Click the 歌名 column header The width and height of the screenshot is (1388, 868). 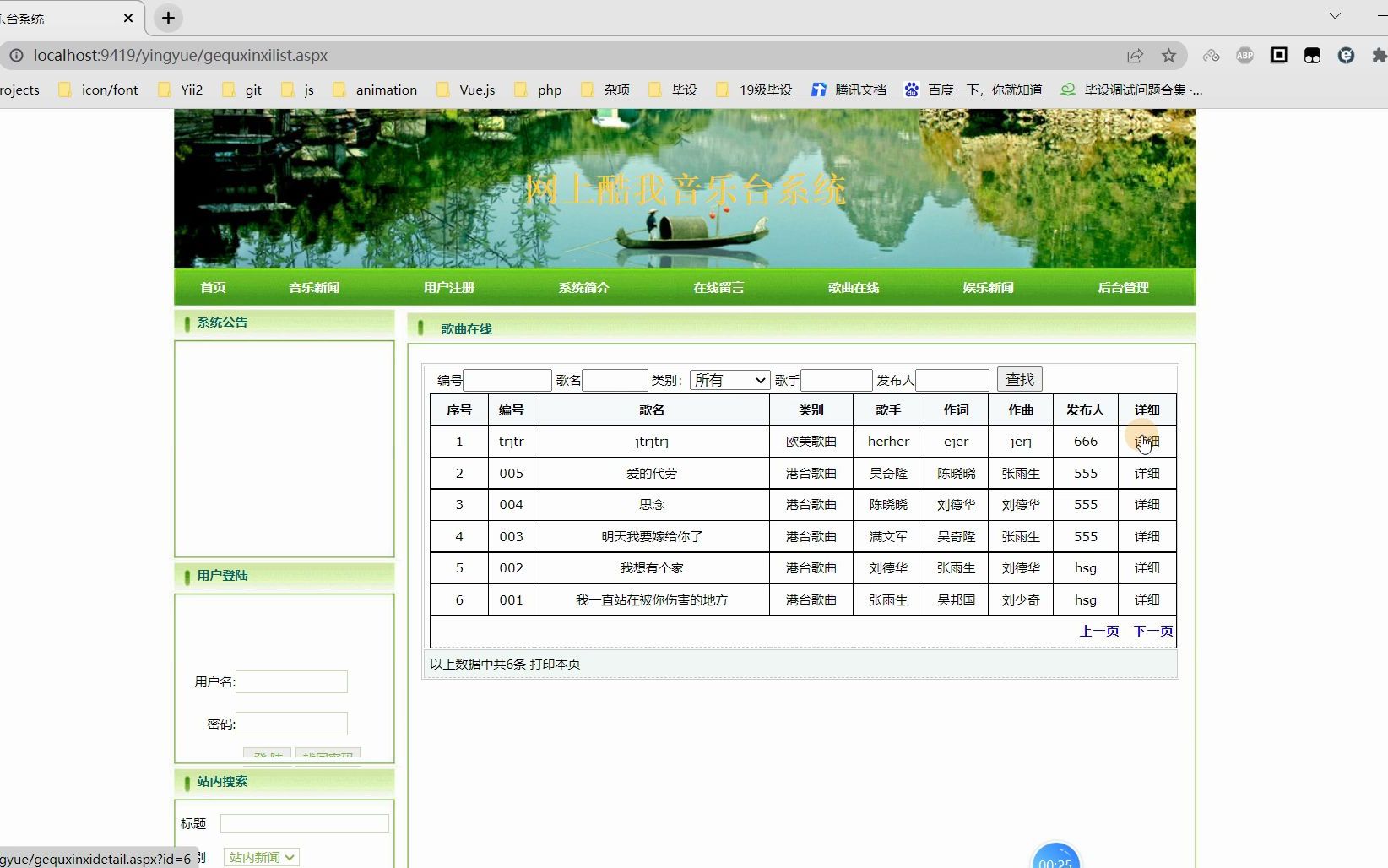coord(652,410)
